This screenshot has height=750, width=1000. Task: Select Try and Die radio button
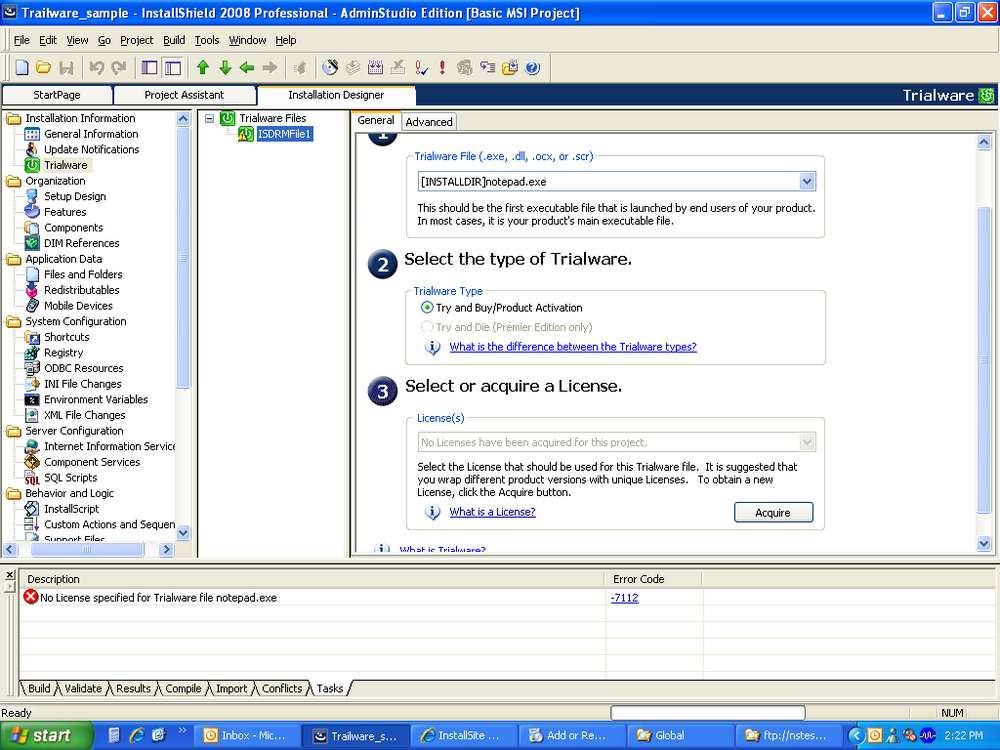tap(428, 327)
